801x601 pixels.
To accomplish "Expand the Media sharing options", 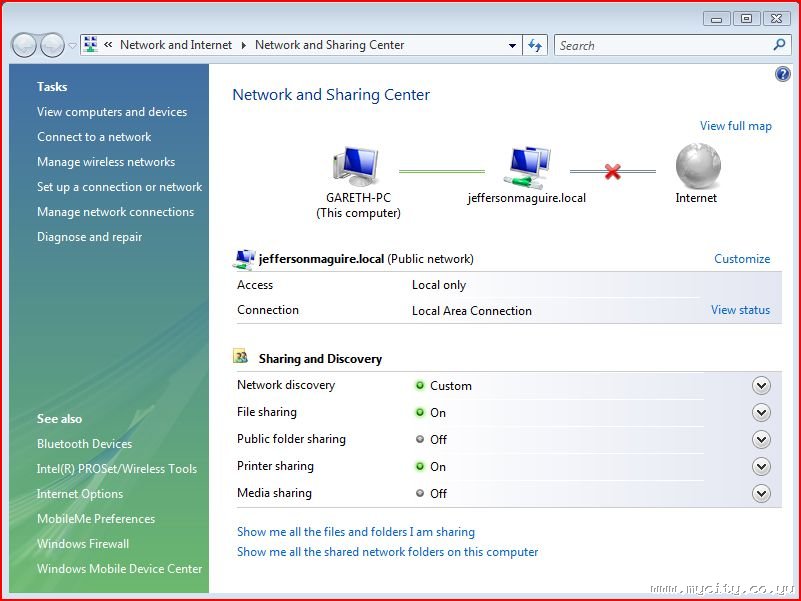I will pyautogui.click(x=761, y=494).
